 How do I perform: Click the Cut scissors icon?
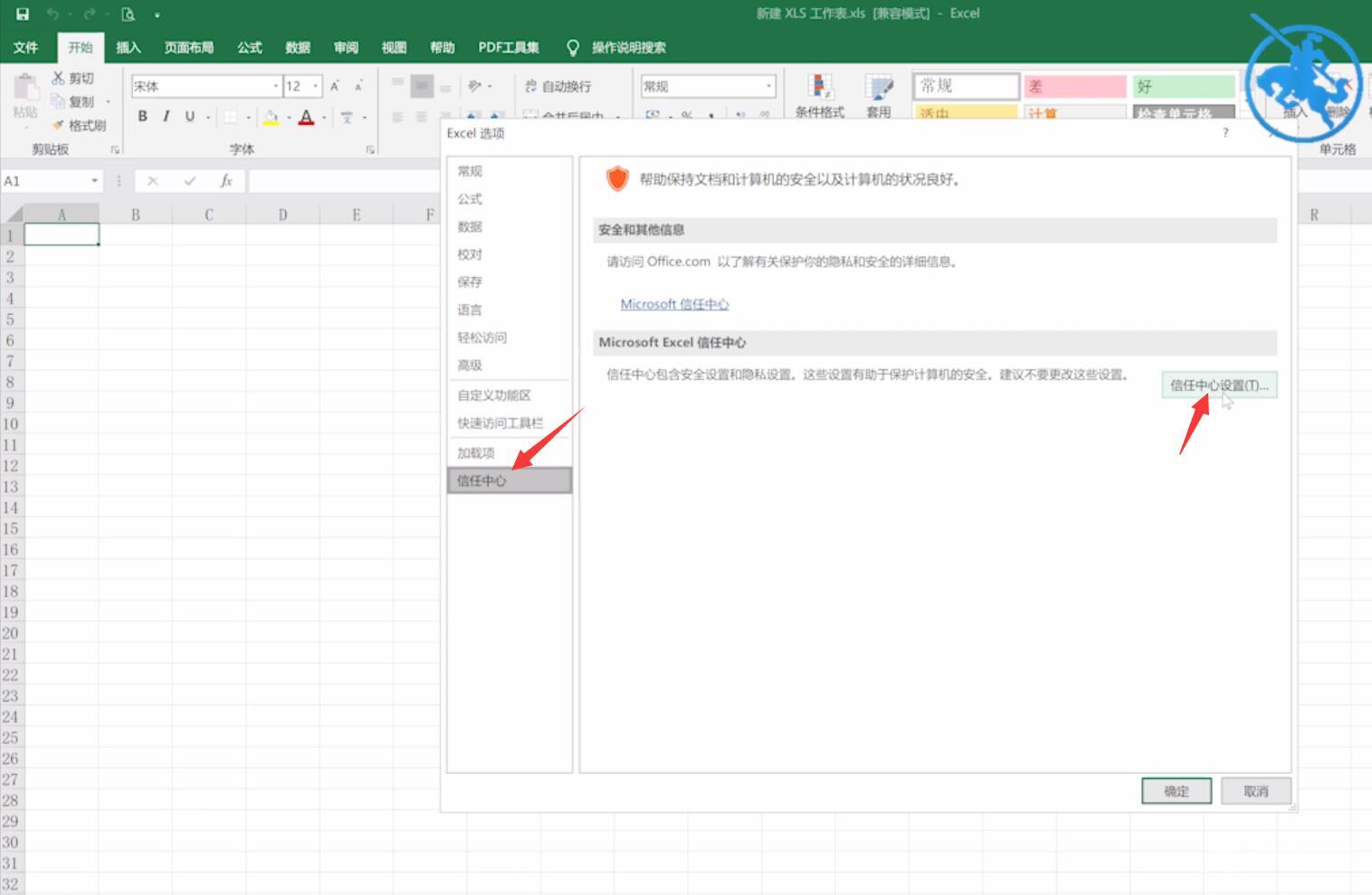(58, 79)
